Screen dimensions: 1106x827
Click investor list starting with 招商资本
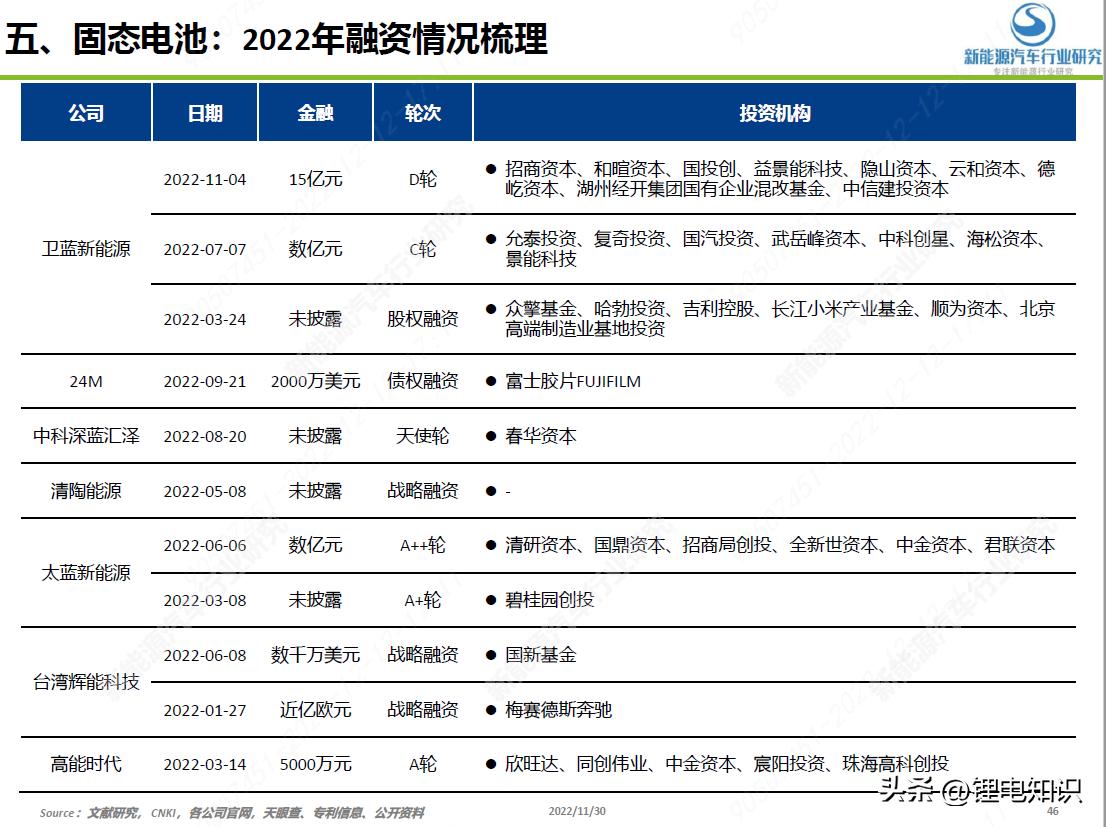pos(779,179)
